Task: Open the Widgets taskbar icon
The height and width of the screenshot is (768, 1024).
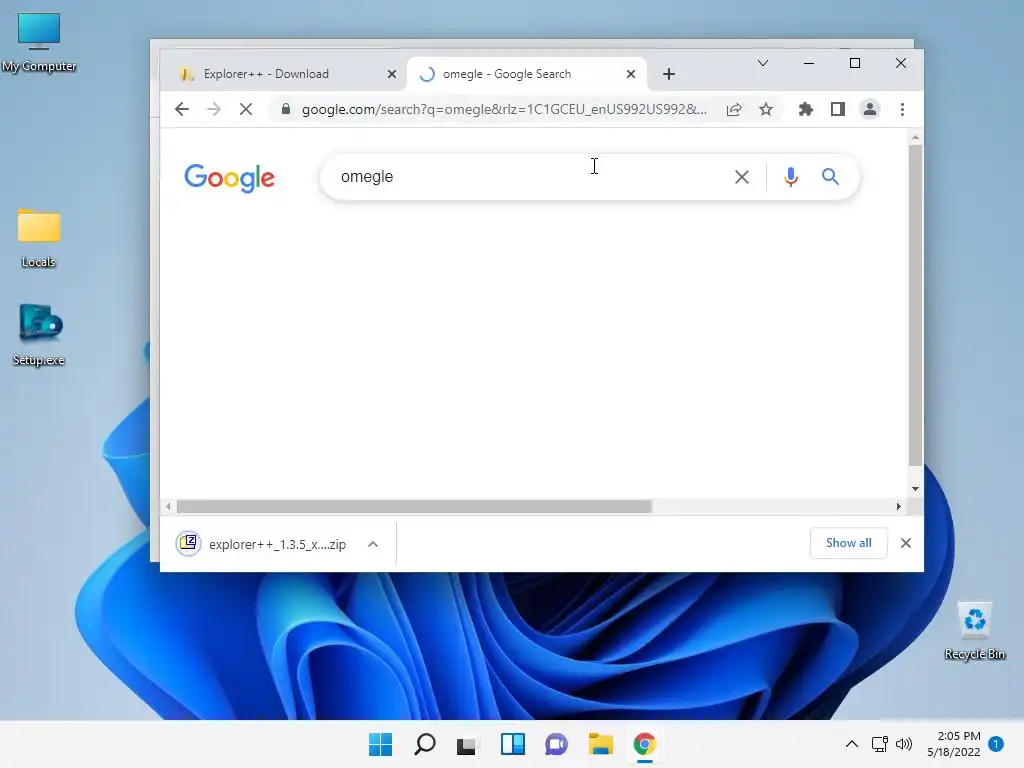Action: click(x=513, y=744)
